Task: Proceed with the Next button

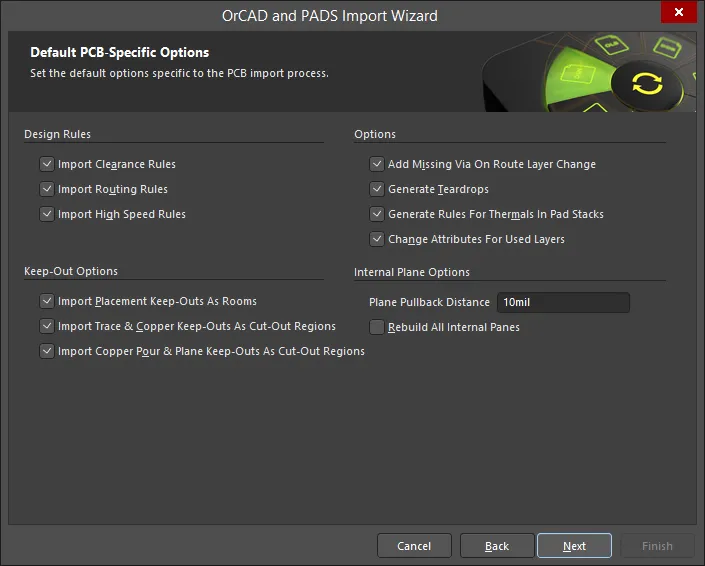Action: [x=574, y=546]
